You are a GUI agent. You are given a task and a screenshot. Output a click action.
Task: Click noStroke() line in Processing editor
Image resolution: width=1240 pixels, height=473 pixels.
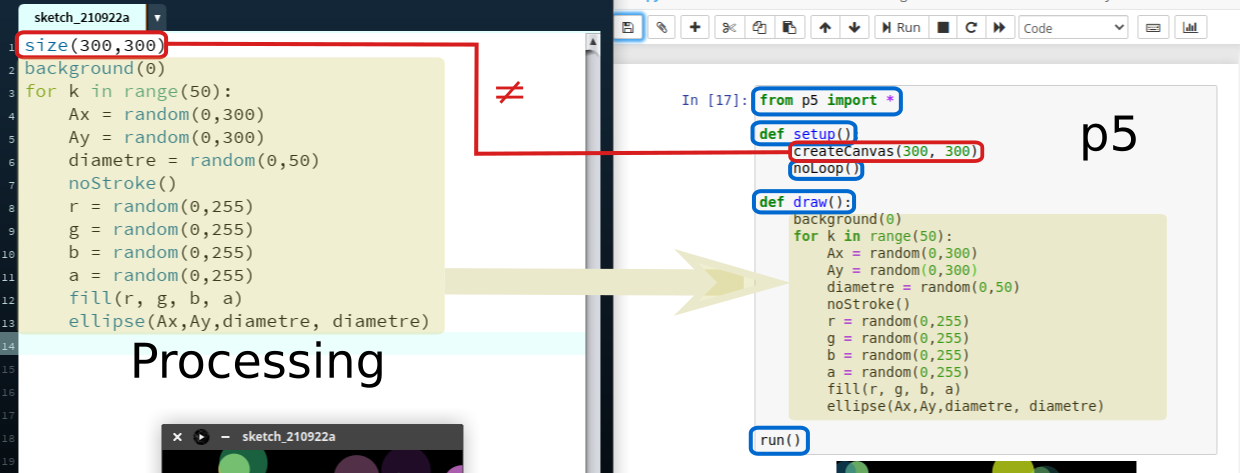click(x=122, y=184)
